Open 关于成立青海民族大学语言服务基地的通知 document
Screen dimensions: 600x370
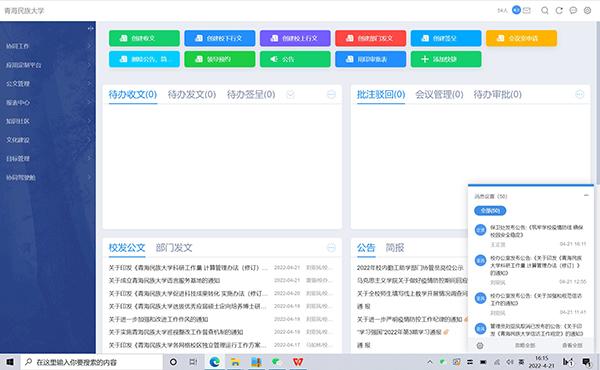coord(164,280)
